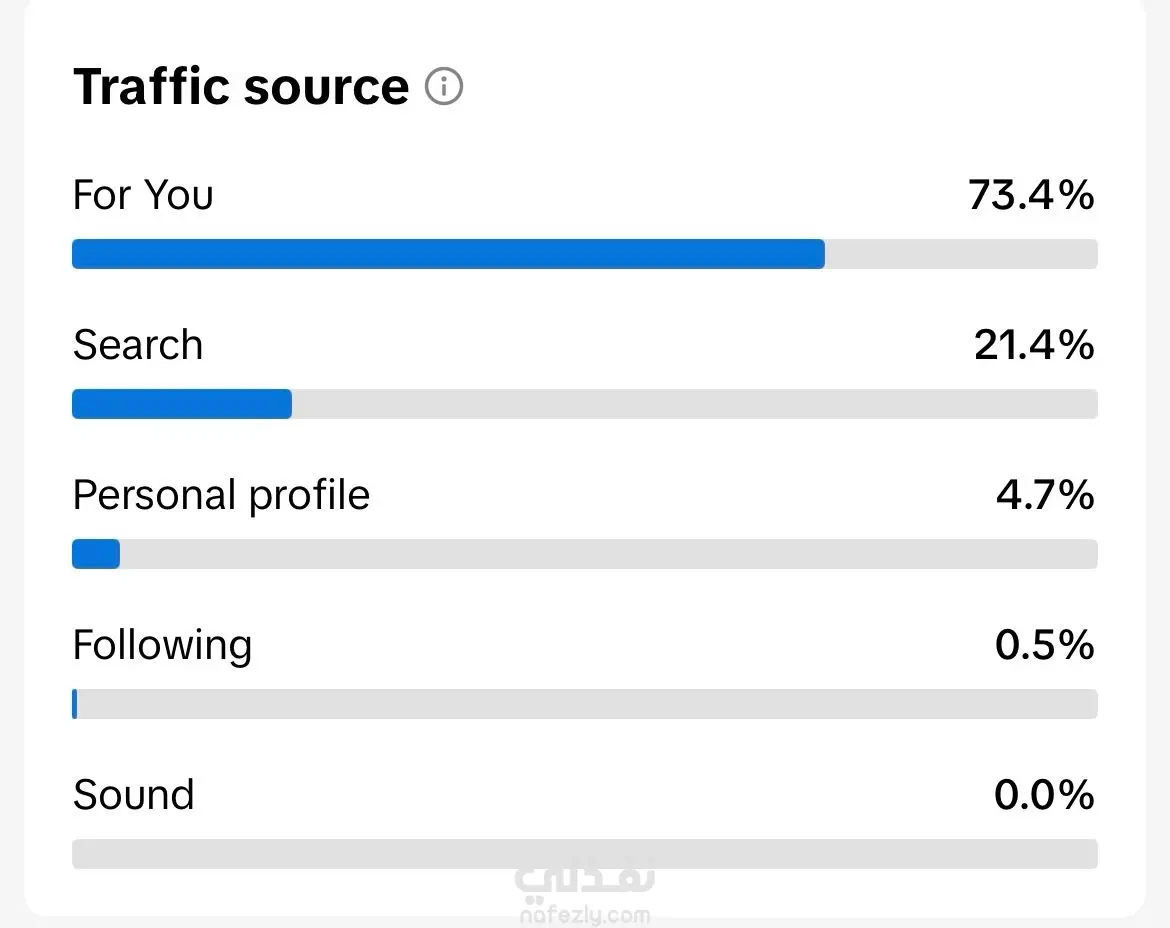Click the 73.4% For You value
Image resolution: width=1170 pixels, height=928 pixels.
[1031, 195]
